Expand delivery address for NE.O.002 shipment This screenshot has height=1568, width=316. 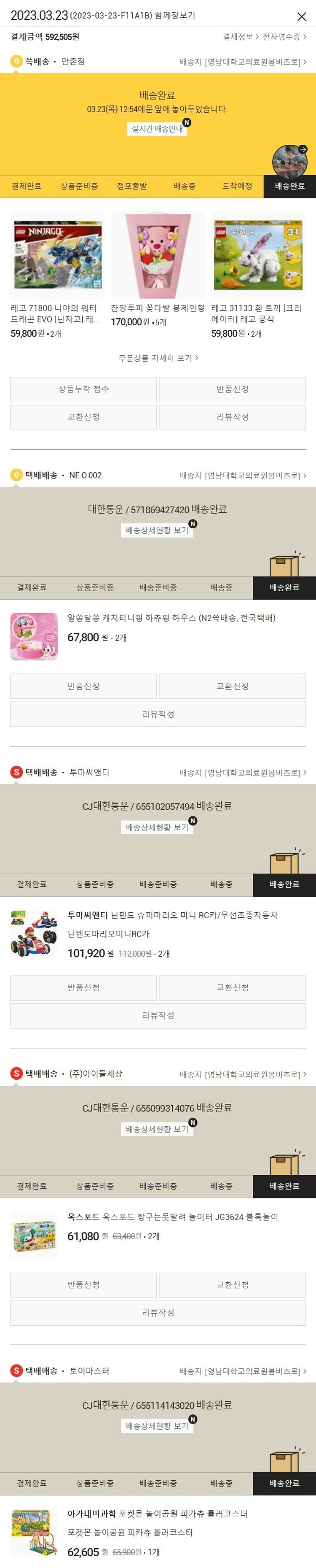[242, 476]
